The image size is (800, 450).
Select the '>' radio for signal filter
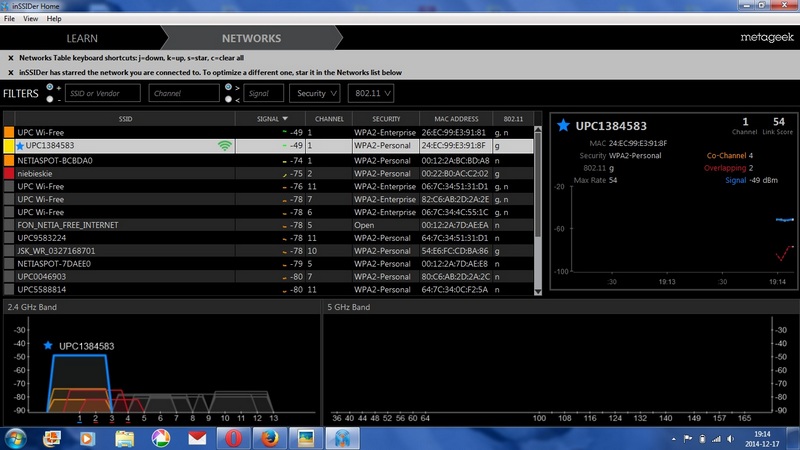(229, 87)
